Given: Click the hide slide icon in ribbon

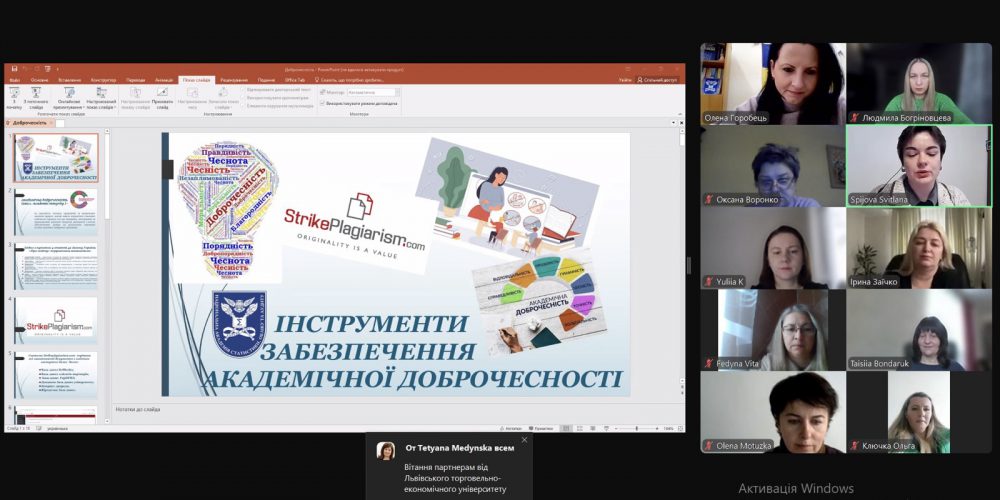Looking at the screenshot, I should coord(162,93).
